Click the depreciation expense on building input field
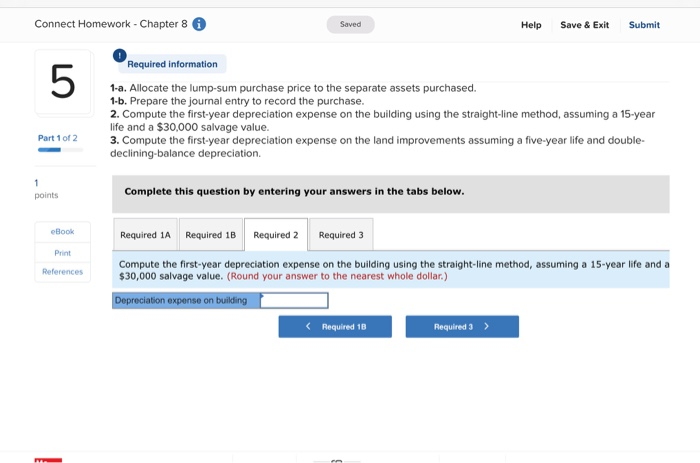This screenshot has width=700, height=463. click(x=294, y=300)
